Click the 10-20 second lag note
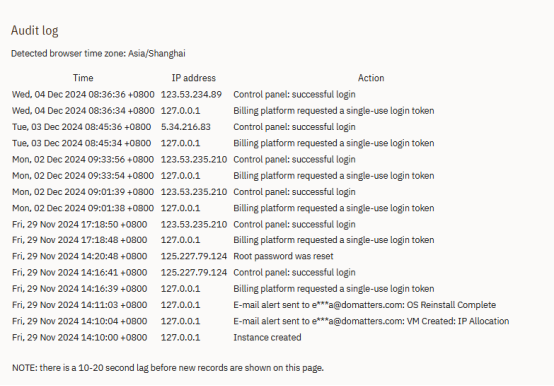 (x=168, y=368)
